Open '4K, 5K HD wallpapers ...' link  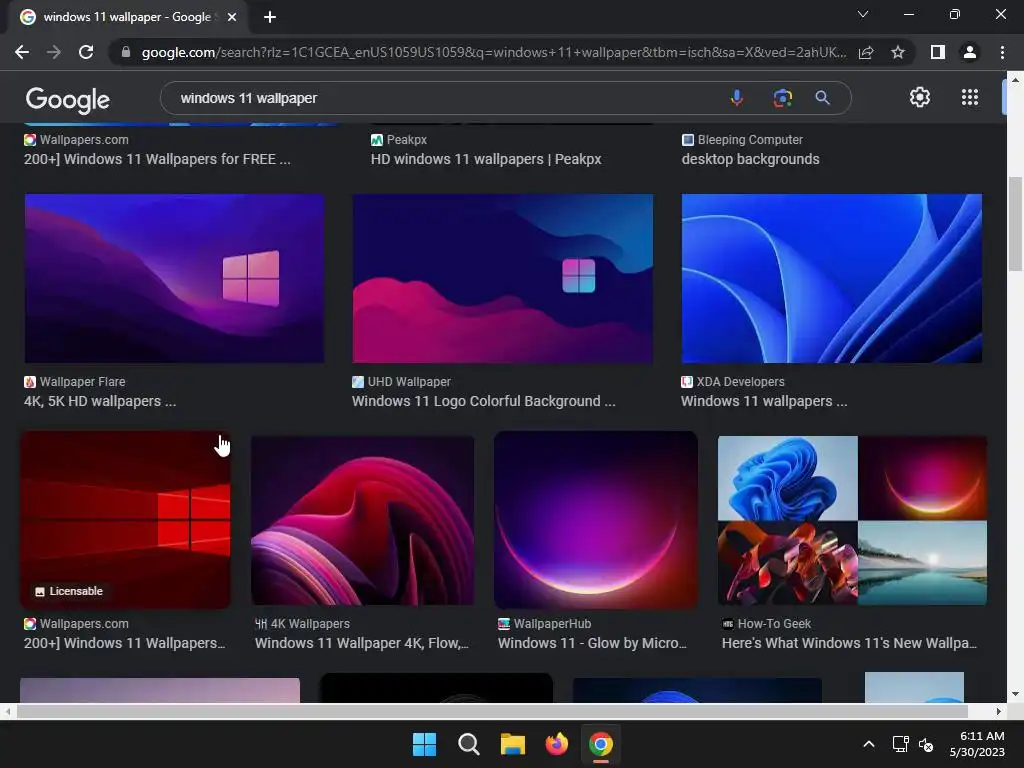(x=100, y=401)
